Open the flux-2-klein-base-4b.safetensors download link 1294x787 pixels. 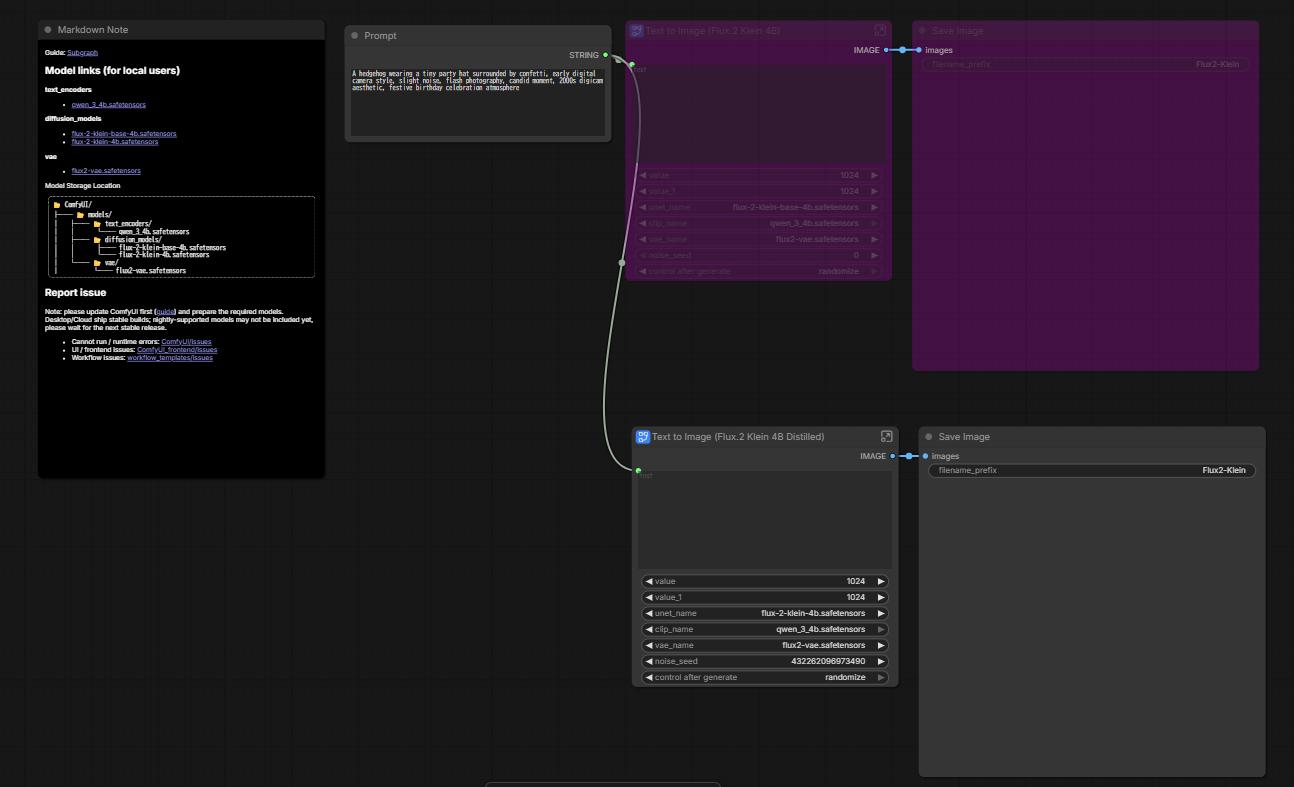point(124,133)
